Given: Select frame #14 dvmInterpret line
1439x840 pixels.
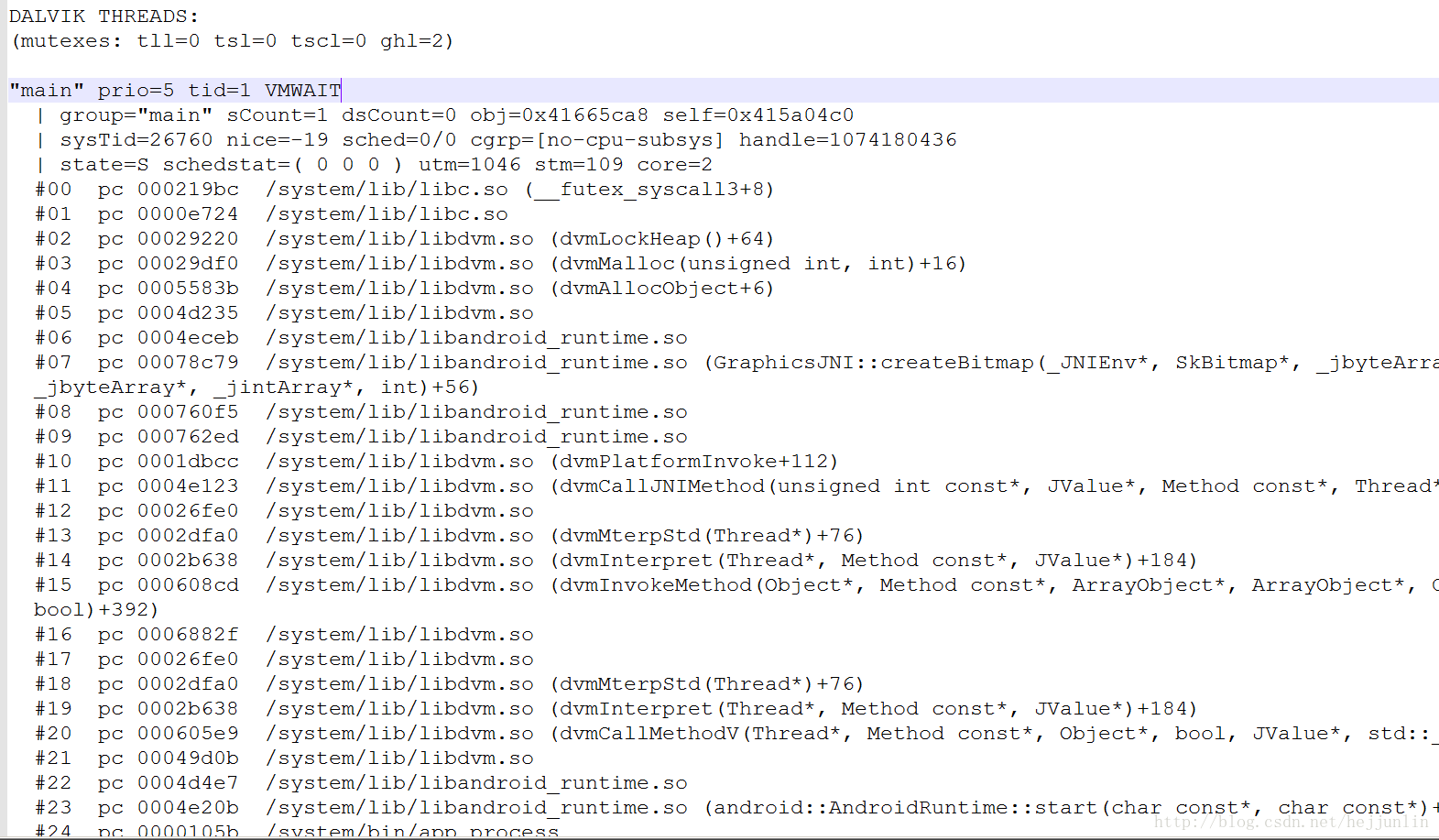Looking at the screenshot, I should [x=616, y=561].
